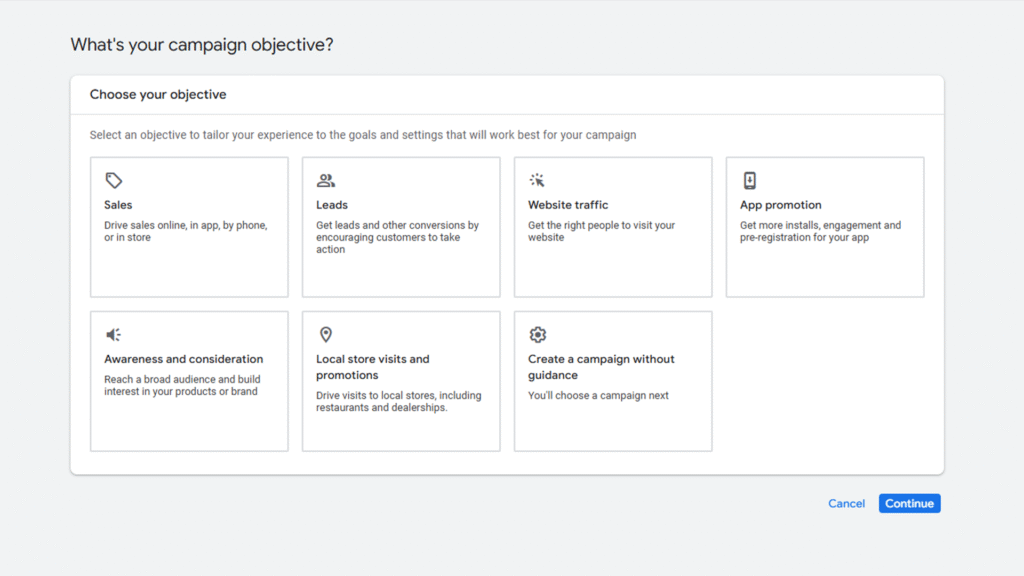The image size is (1024, 576).
Task: Click the App promotion phone icon
Action: [x=749, y=180]
